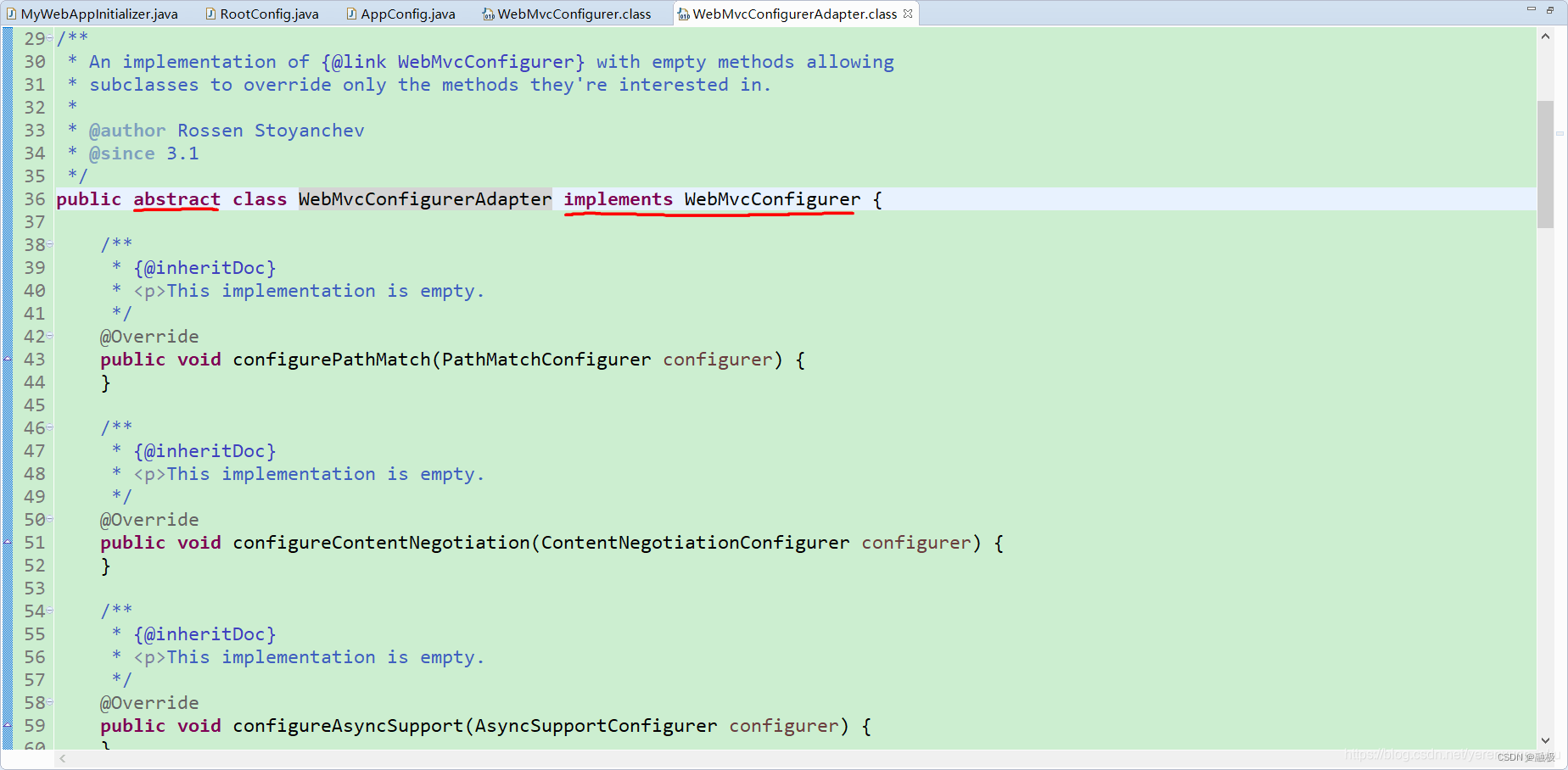Image resolution: width=1568 pixels, height=770 pixels.
Task: Activate the WebMvcConfigurerAdapter.class tab
Action: [x=794, y=14]
